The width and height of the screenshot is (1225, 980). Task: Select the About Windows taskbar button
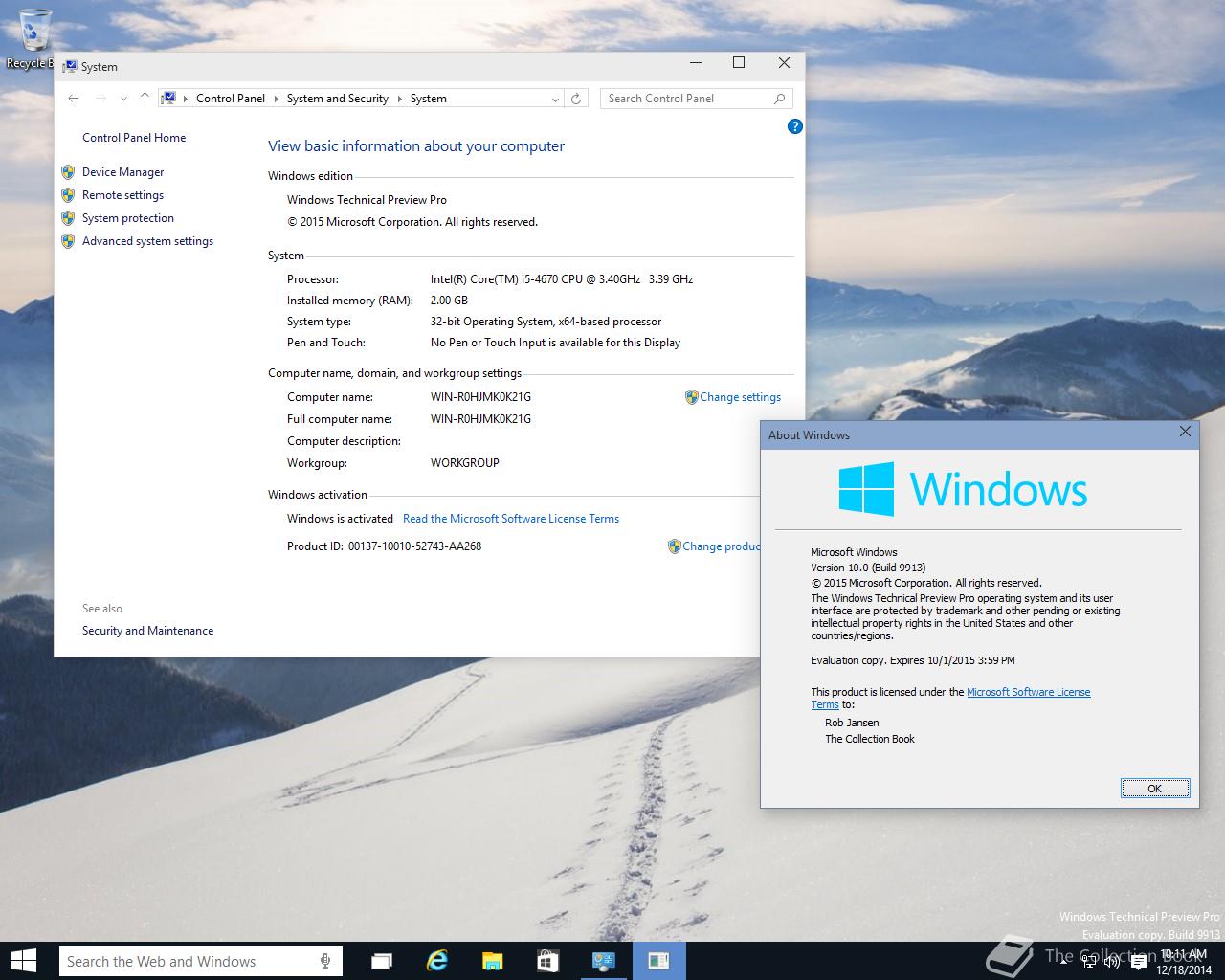[x=658, y=961]
